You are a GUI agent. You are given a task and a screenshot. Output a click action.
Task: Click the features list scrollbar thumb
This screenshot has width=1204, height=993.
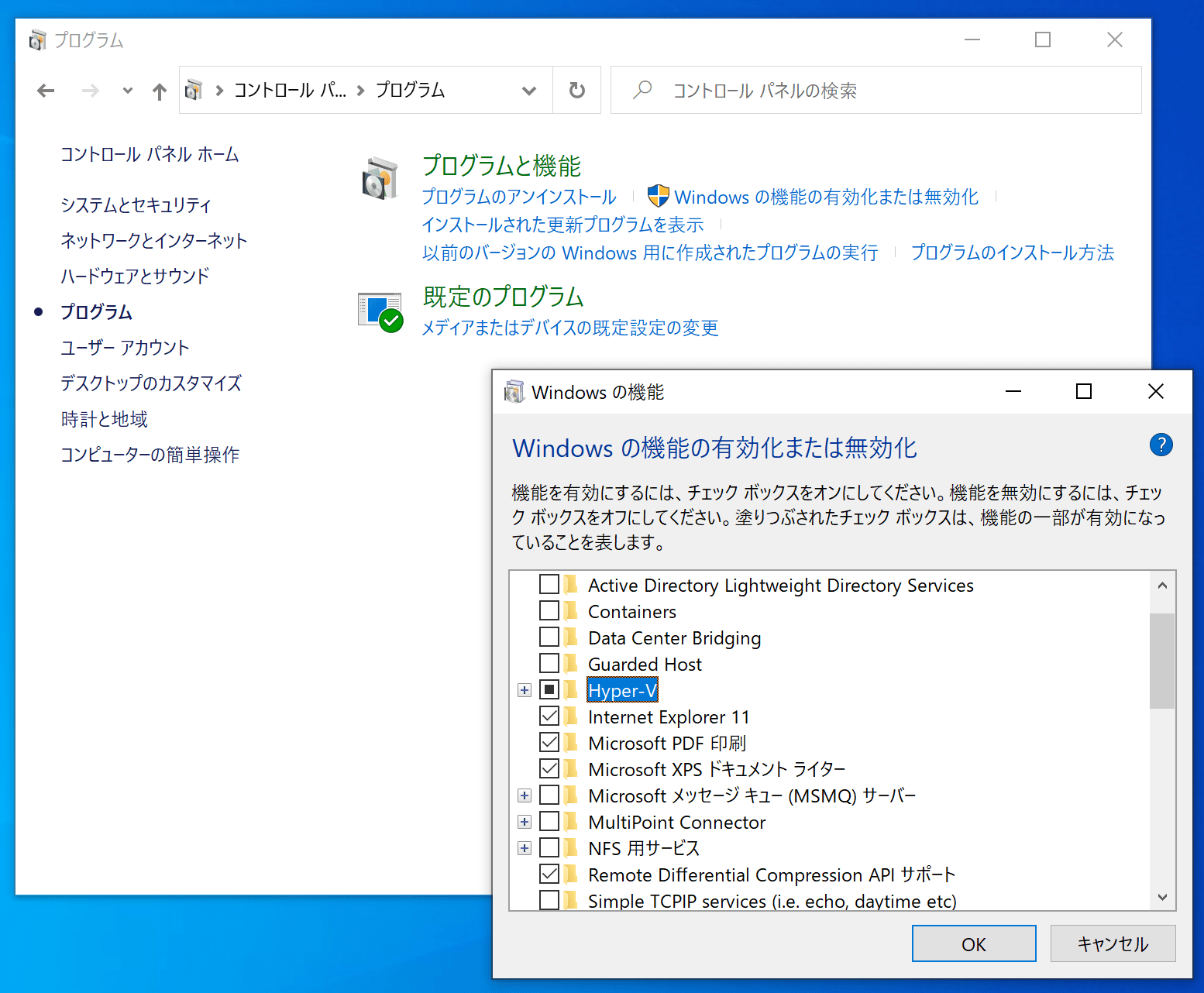coord(1162,661)
